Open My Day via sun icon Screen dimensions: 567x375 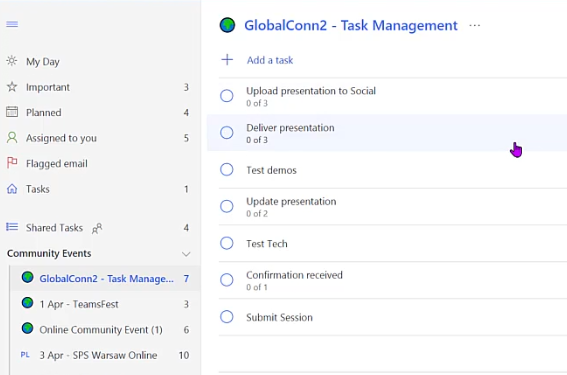click(x=12, y=61)
